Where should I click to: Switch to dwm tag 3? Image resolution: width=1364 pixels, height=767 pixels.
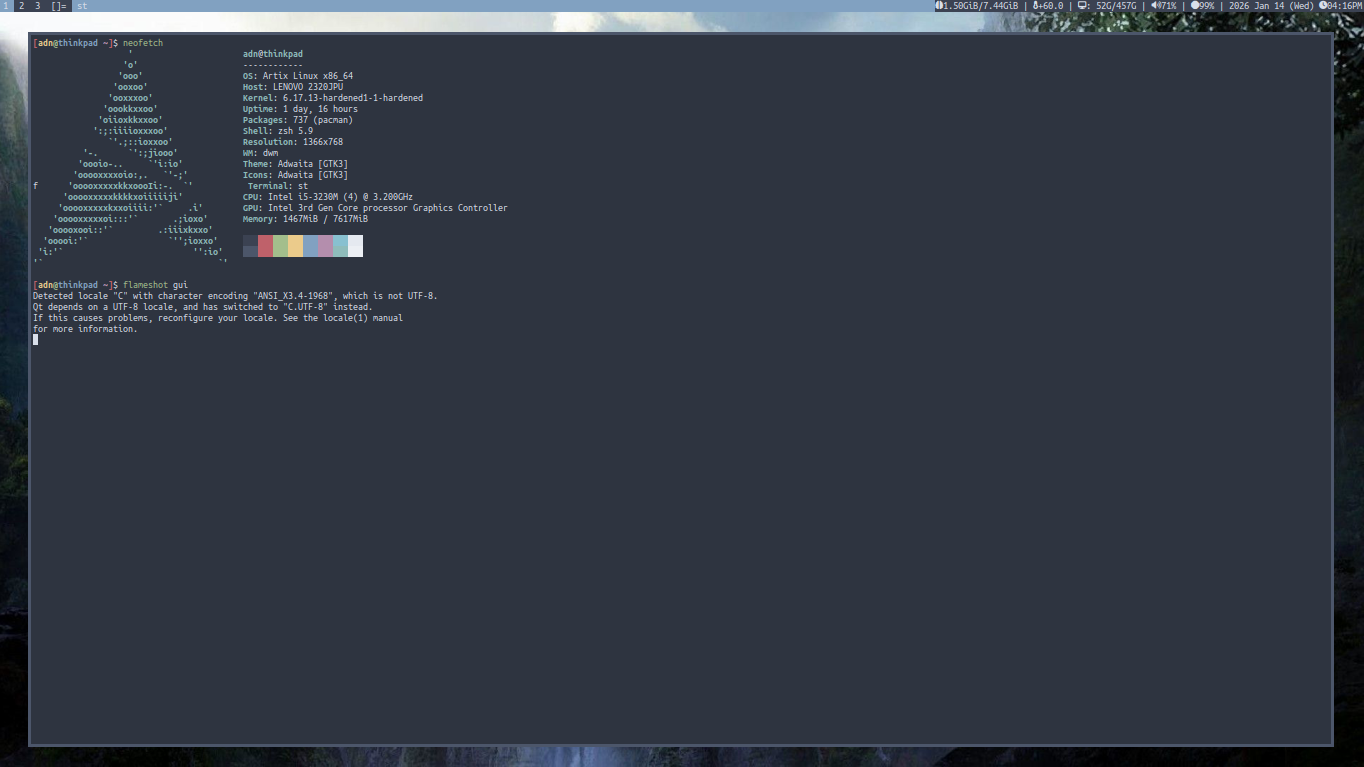tap(38, 6)
